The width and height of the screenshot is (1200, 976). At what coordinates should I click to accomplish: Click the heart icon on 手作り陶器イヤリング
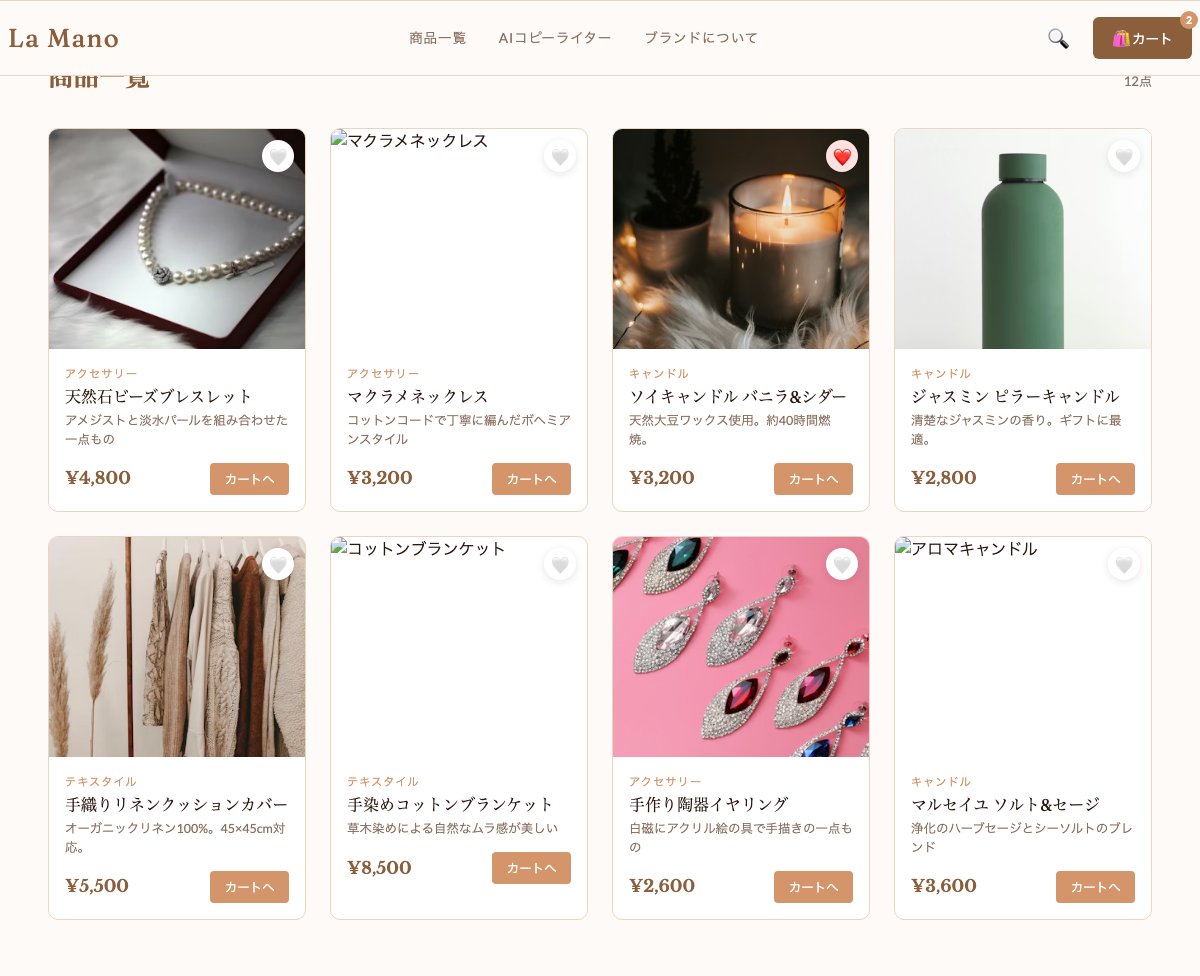coord(842,564)
